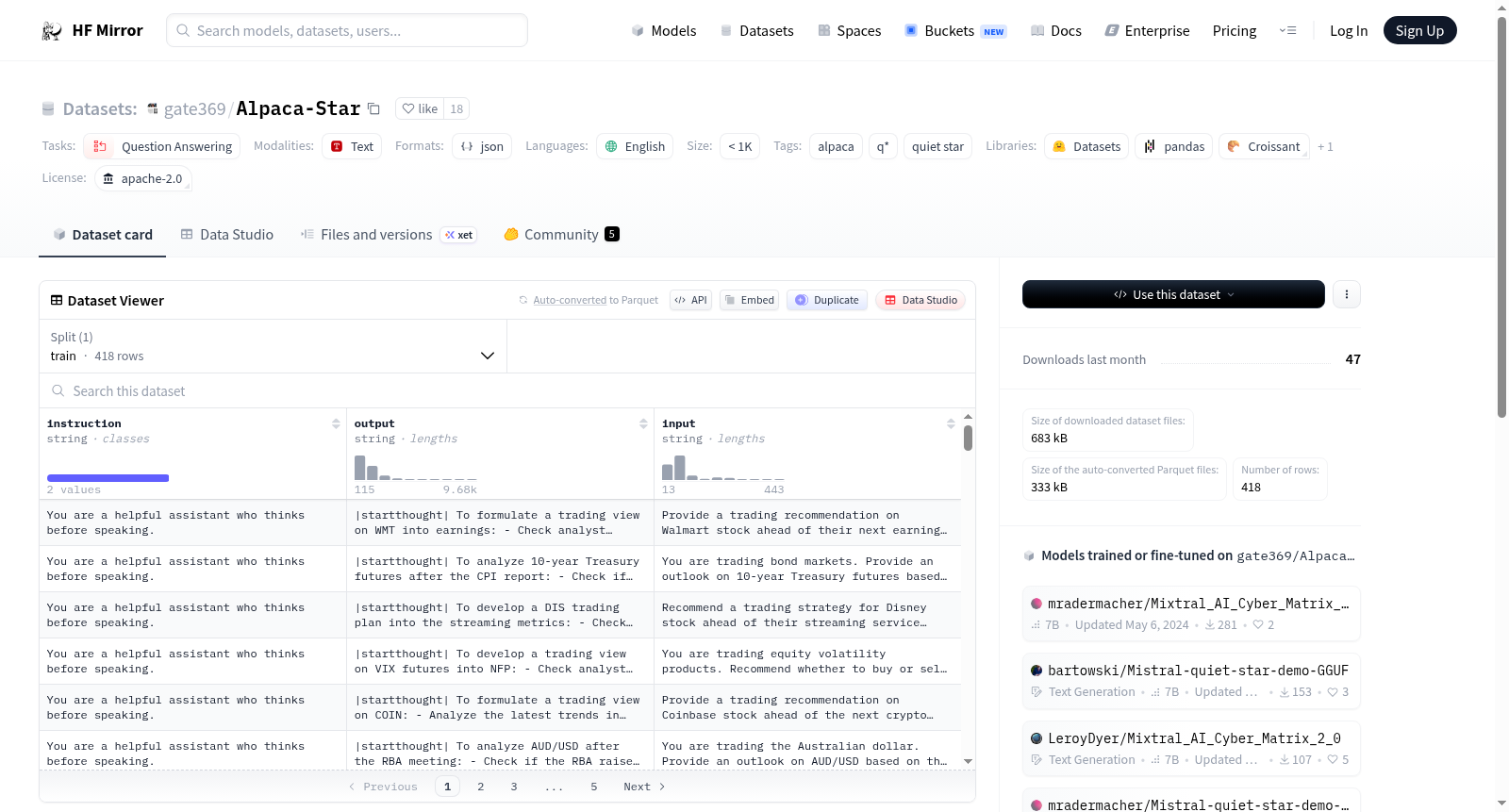The width and height of the screenshot is (1509, 812).
Task: Click the q* tag
Action: [883, 146]
